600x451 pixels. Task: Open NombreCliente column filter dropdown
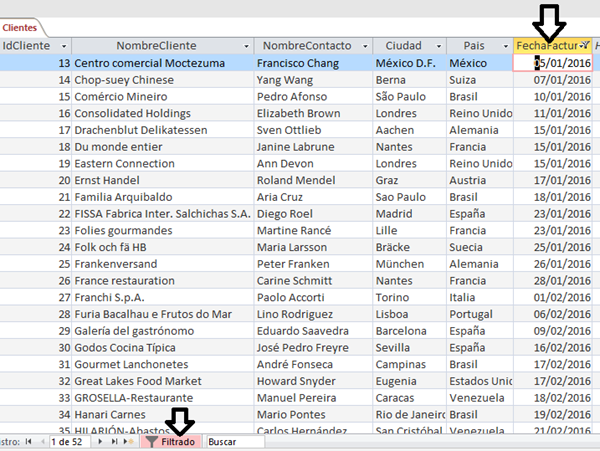246,46
